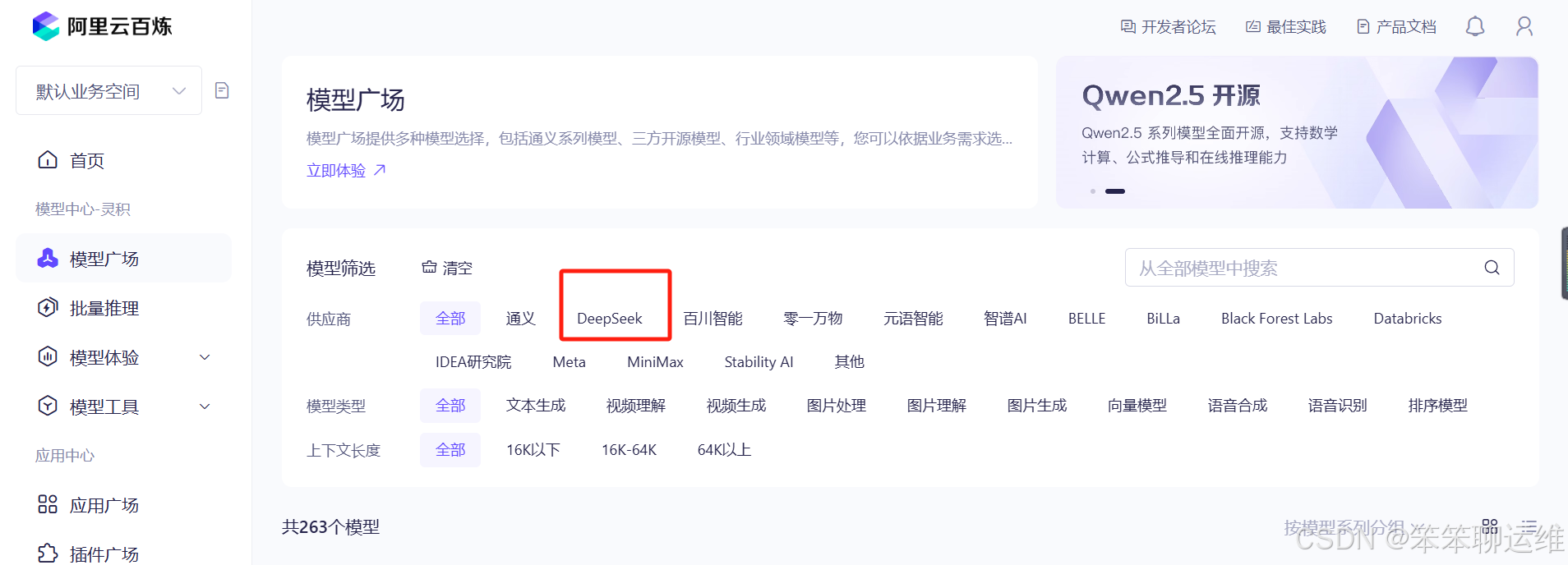Select 全部 in the 上下文长度 row
Viewport: 1568px width, 565px height.
(450, 450)
